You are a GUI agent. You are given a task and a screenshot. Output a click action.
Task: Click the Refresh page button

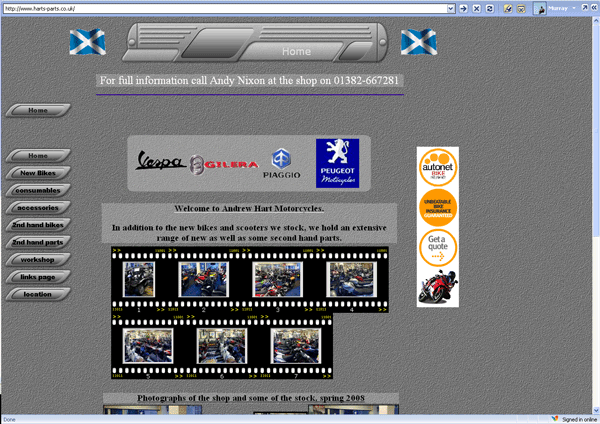tap(489, 8)
